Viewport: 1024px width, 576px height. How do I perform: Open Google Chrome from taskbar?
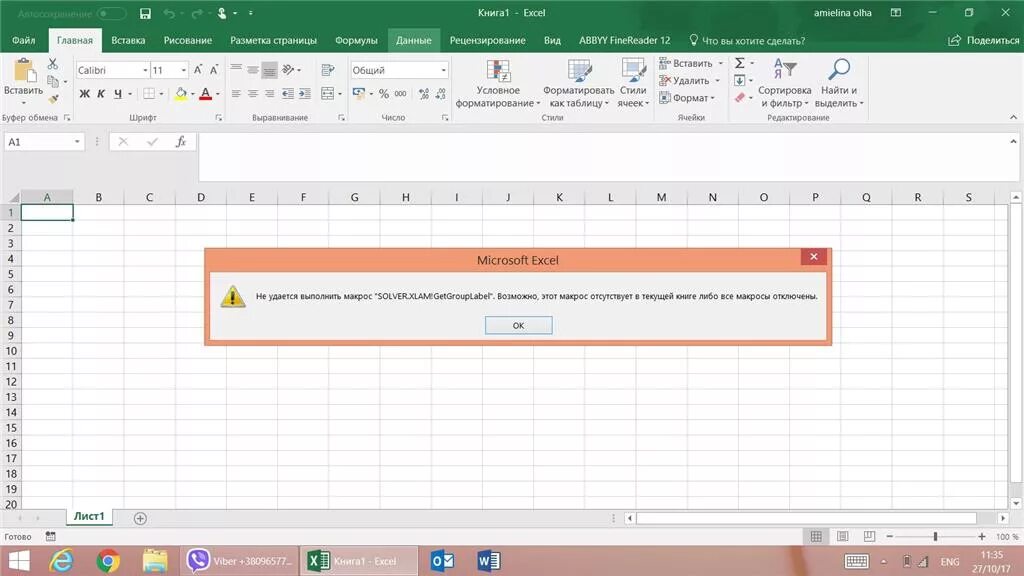coord(108,561)
